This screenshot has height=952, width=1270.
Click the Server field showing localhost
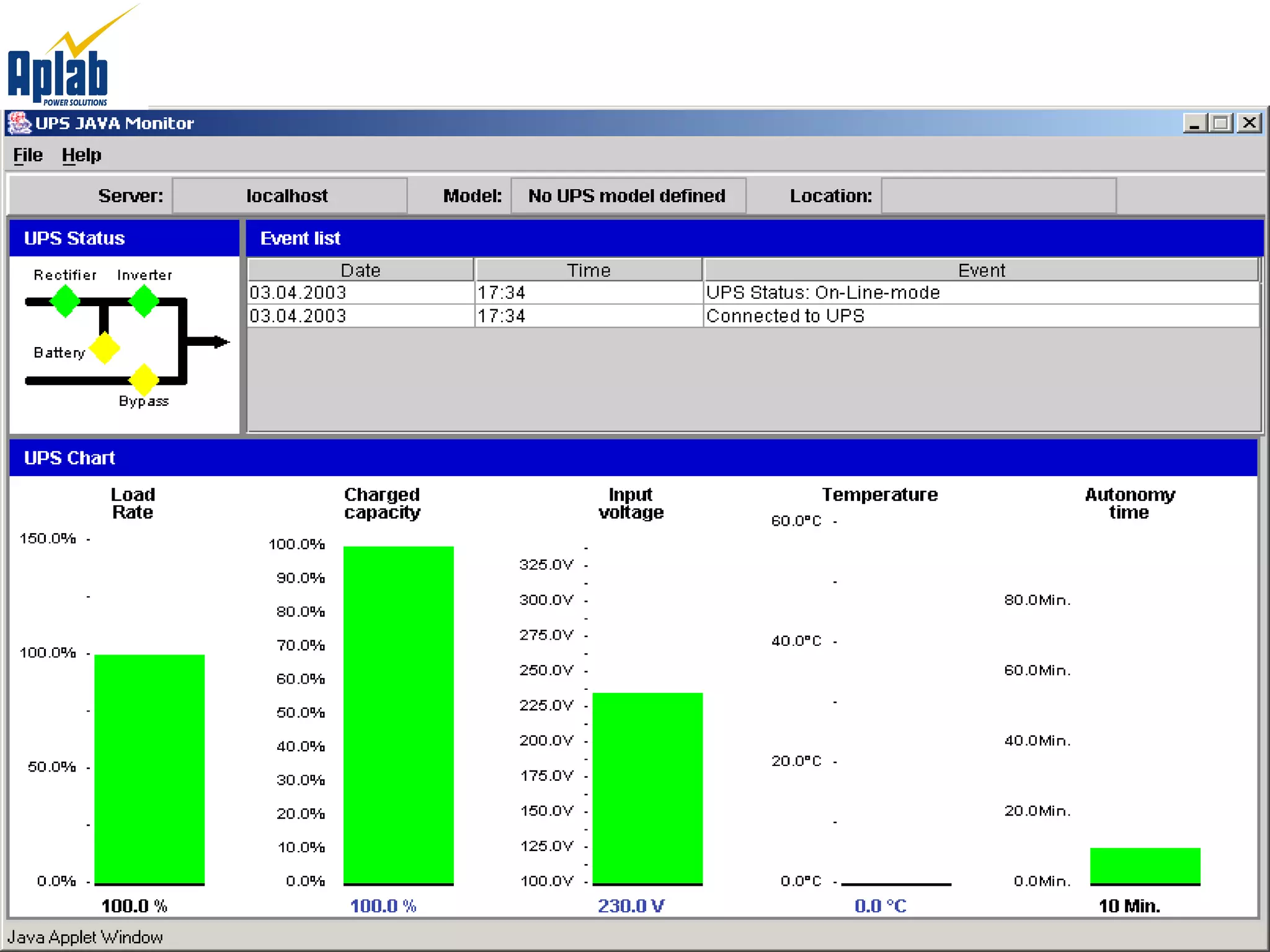click(x=289, y=196)
